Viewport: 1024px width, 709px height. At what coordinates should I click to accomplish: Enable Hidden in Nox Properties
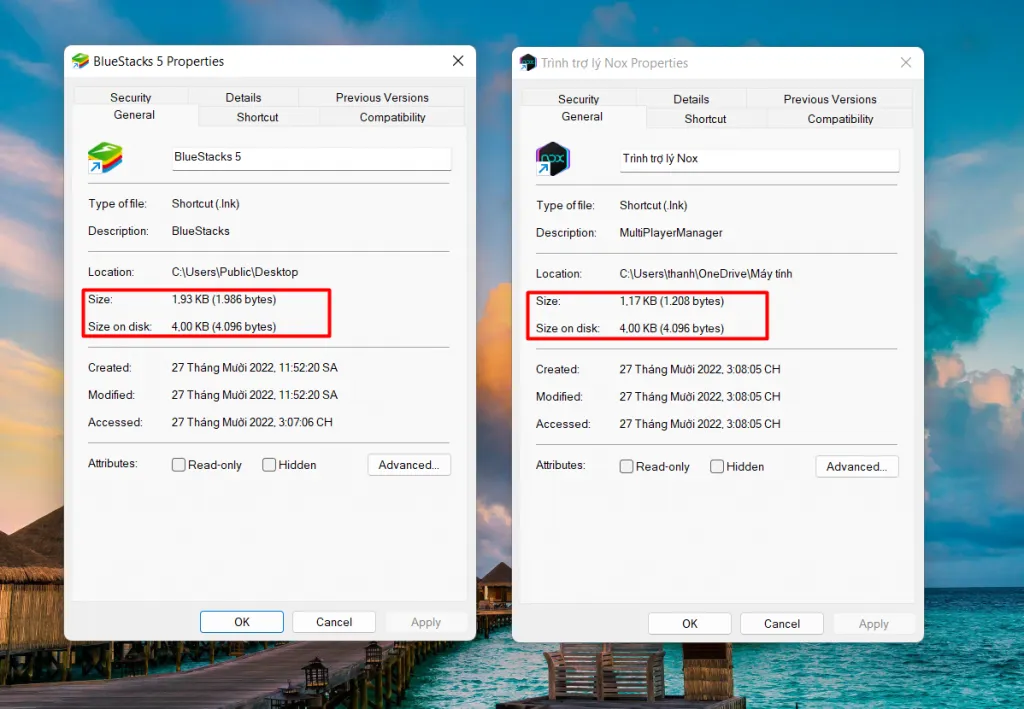click(716, 467)
